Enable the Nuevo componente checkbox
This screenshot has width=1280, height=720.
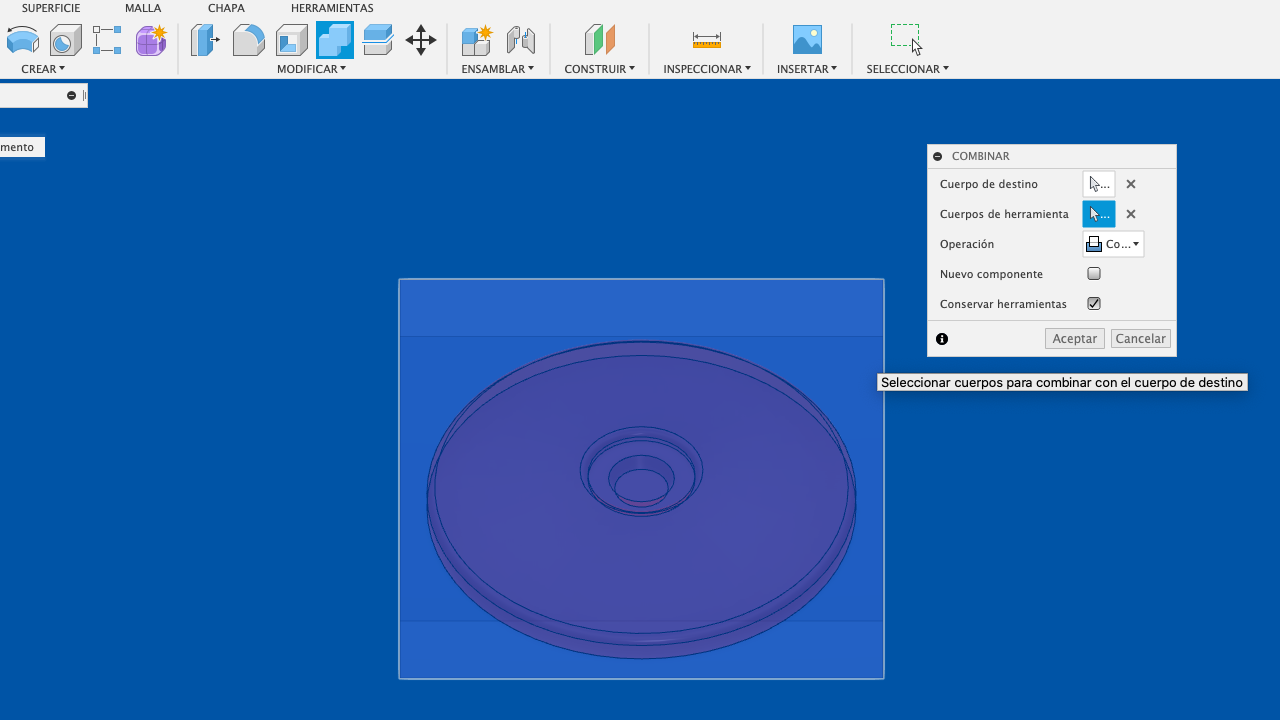1094,274
